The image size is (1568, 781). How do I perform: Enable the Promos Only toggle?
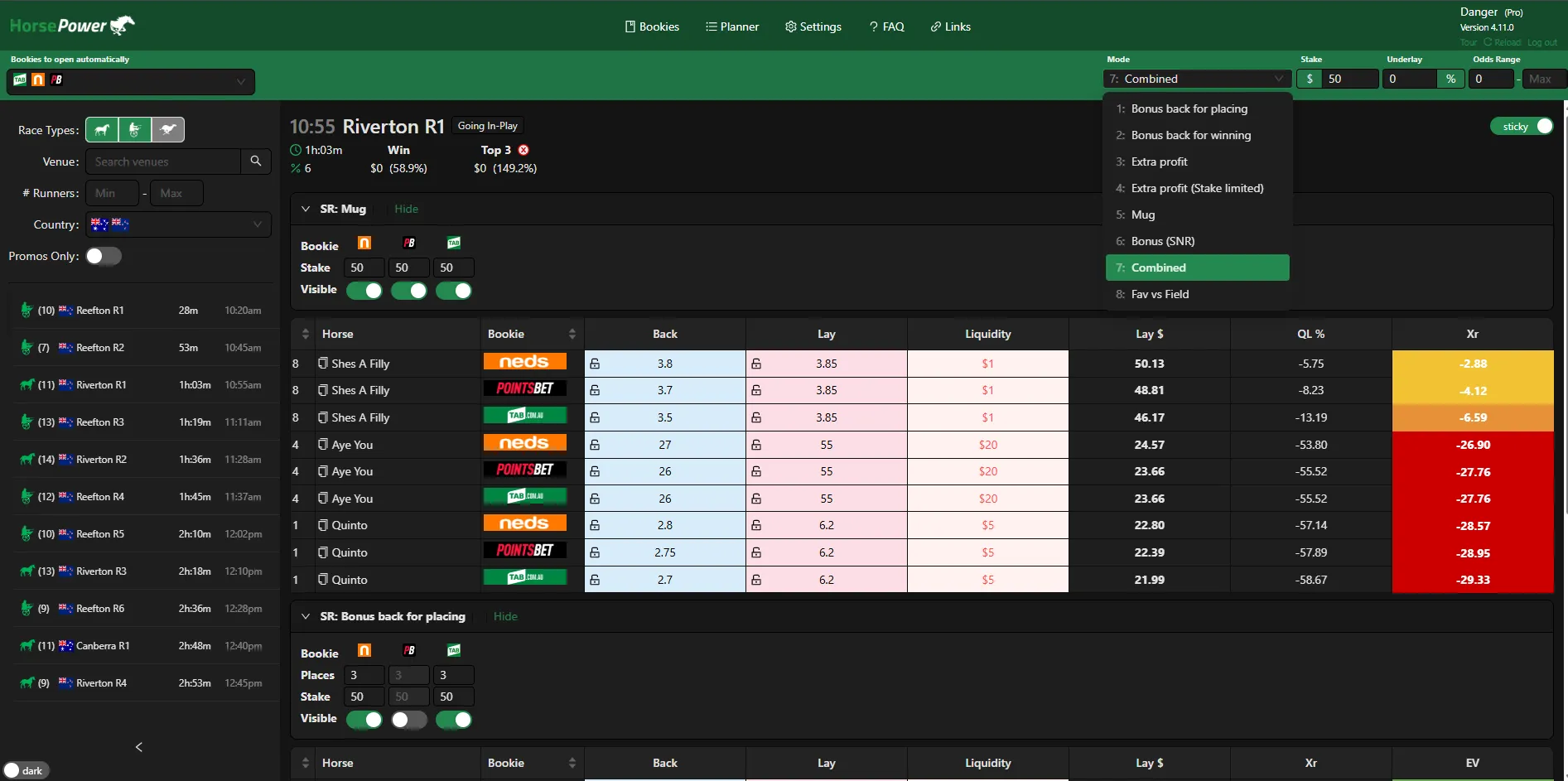click(104, 256)
